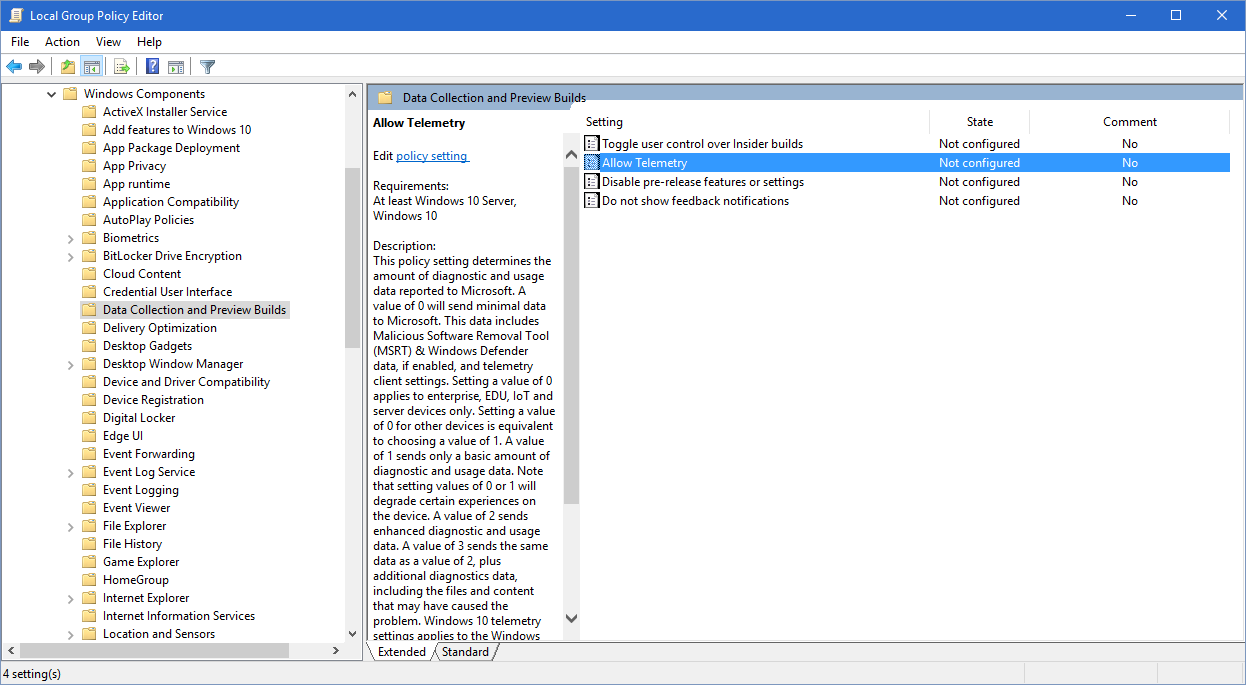Select Delivery Optimization folder
The width and height of the screenshot is (1246, 685).
[x=160, y=328]
